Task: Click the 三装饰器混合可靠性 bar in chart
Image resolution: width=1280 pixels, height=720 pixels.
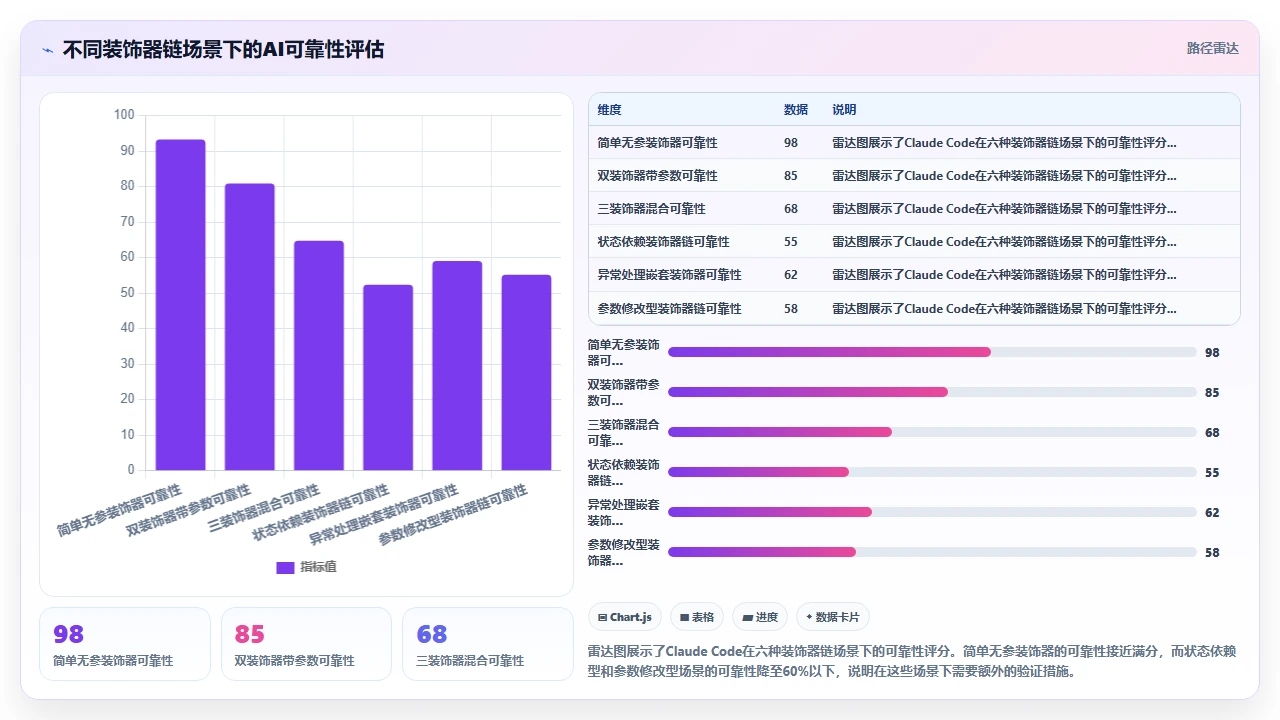Action: point(319,355)
